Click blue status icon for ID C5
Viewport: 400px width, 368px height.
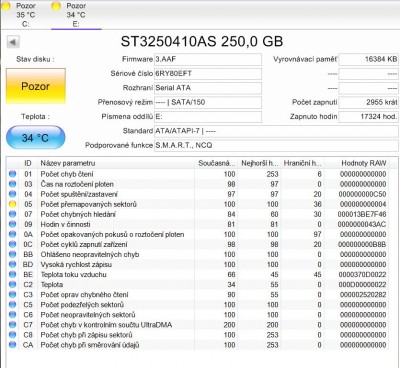(12, 305)
